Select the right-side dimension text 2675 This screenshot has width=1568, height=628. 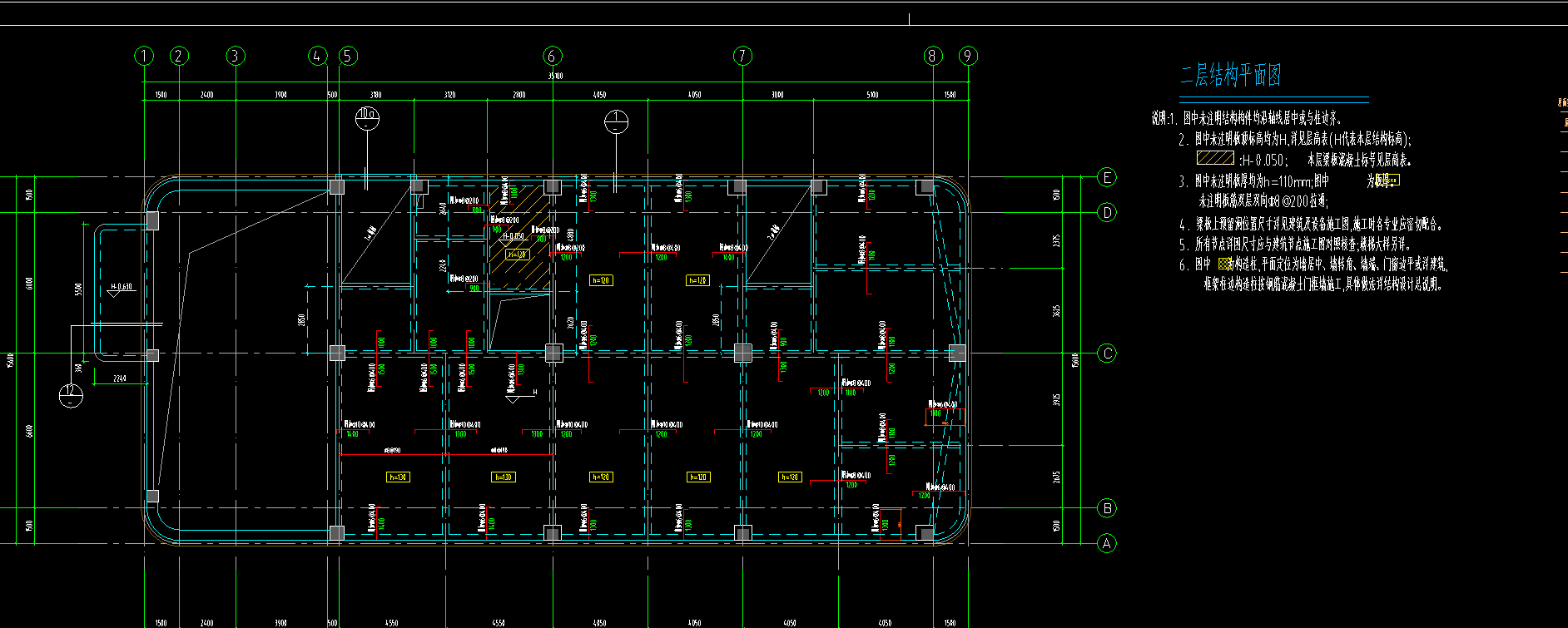1056,477
